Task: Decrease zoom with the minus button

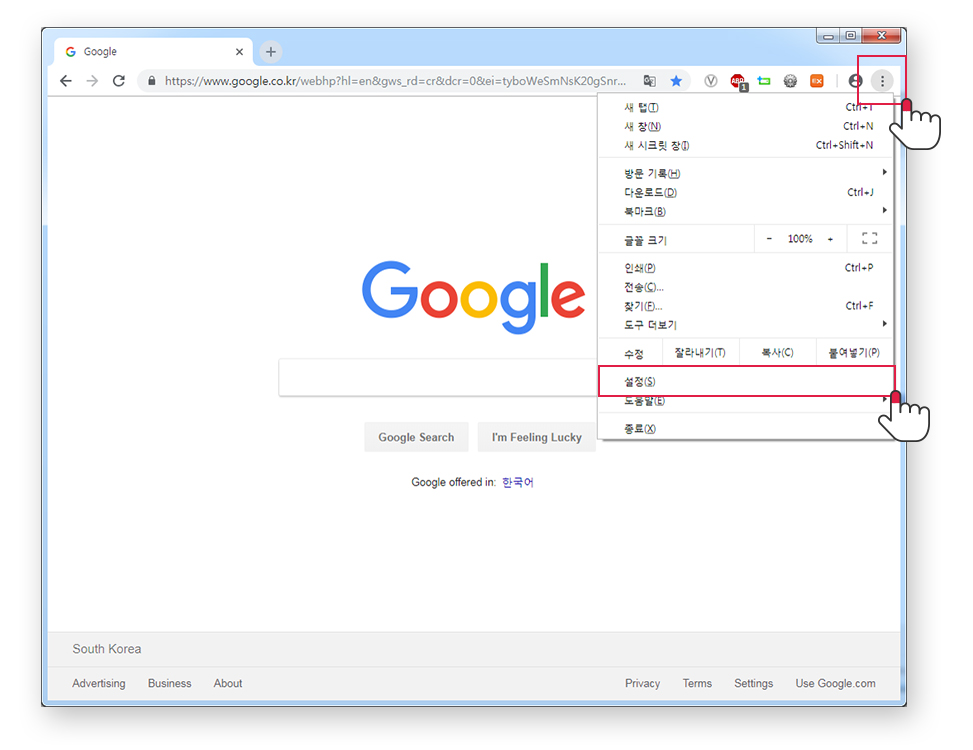Action: pyautogui.click(x=769, y=239)
